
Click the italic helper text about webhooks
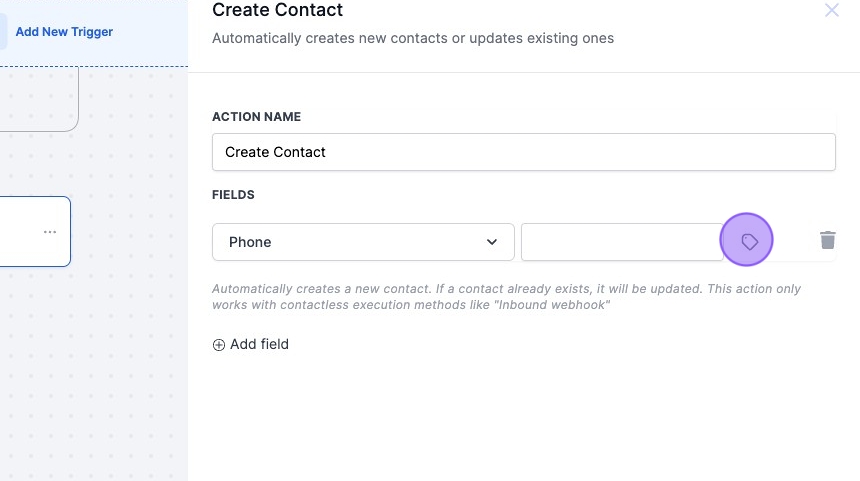point(506,297)
